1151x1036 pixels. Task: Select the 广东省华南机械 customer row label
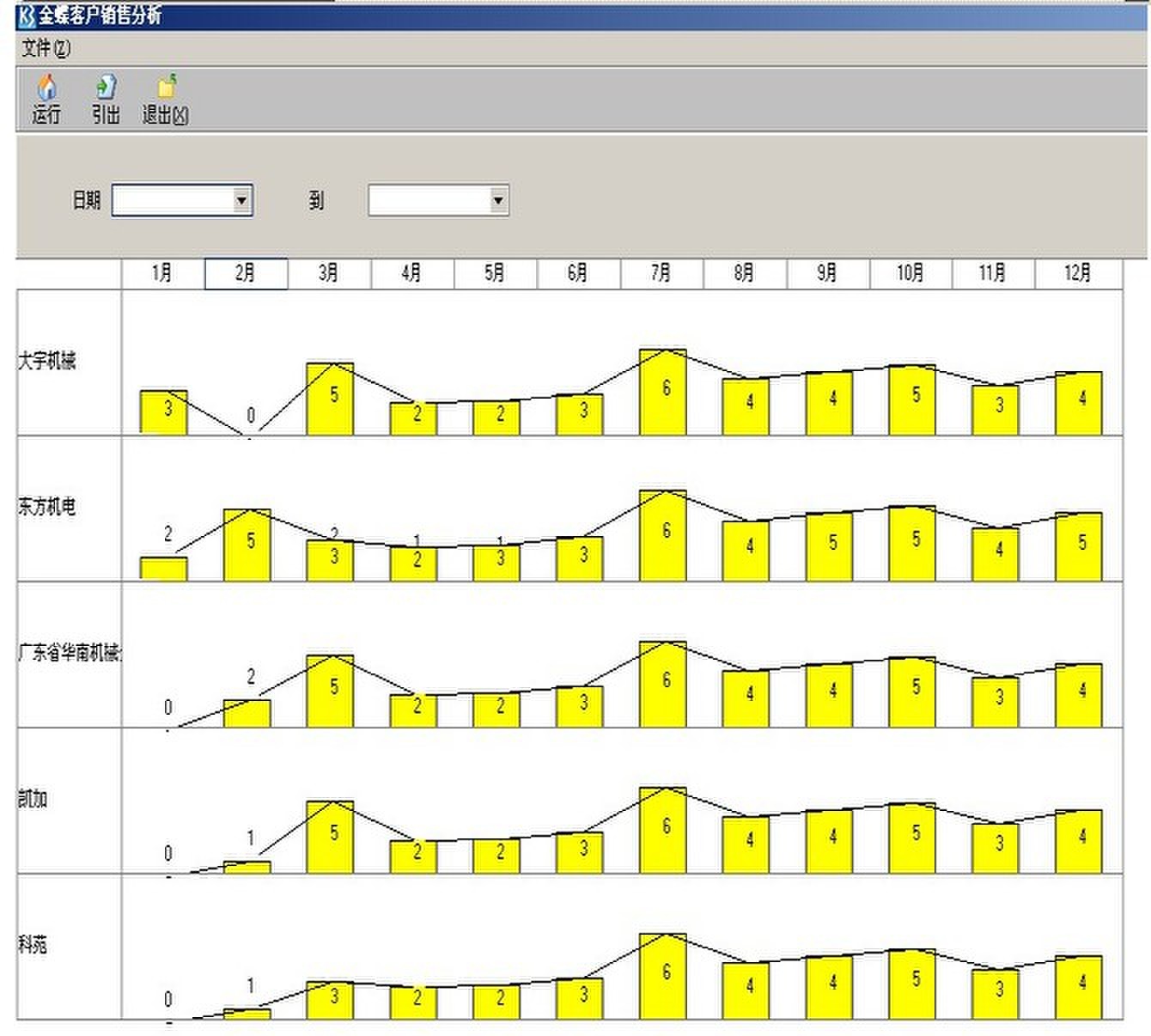(70, 653)
